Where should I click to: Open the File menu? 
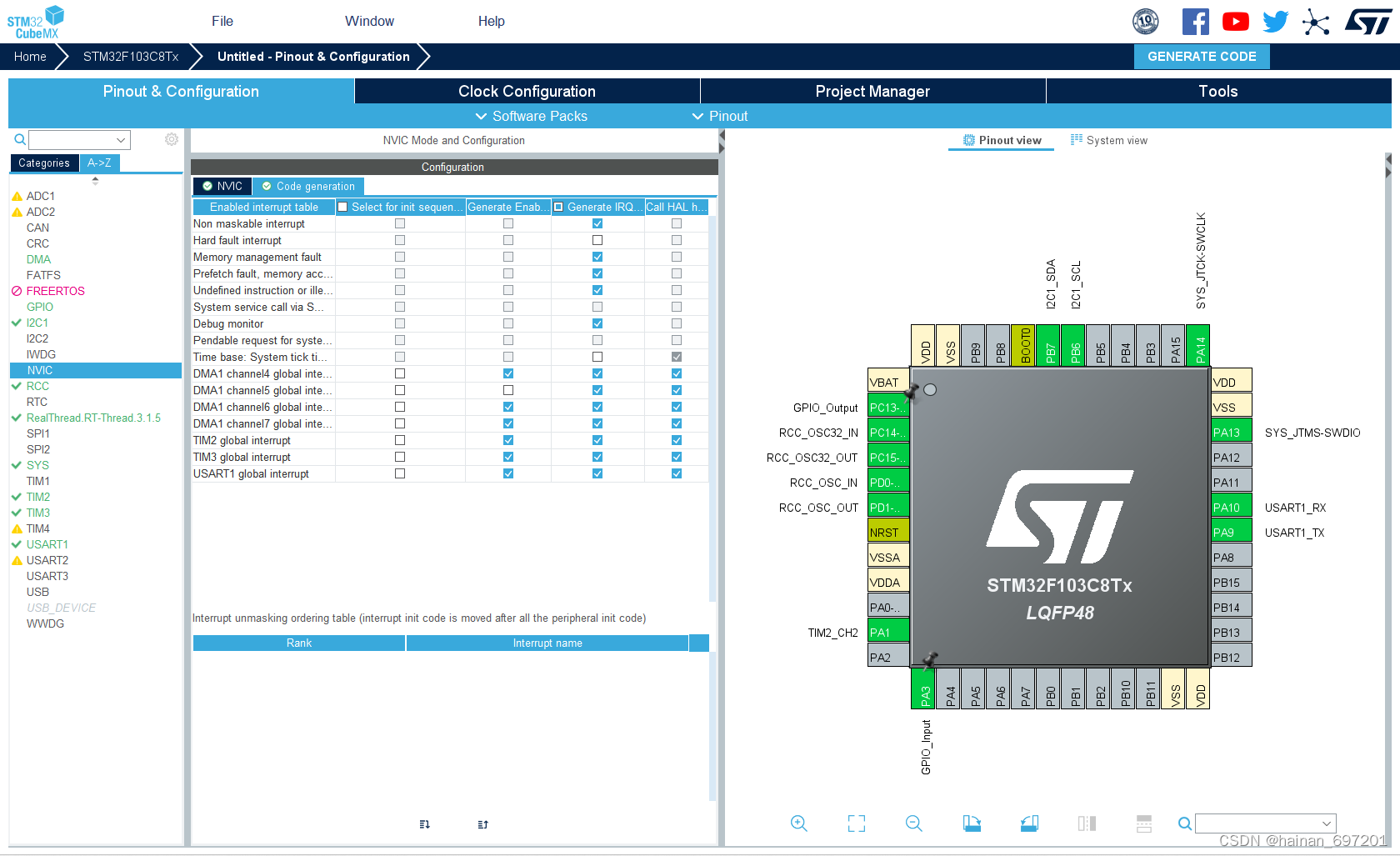click(222, 22)
